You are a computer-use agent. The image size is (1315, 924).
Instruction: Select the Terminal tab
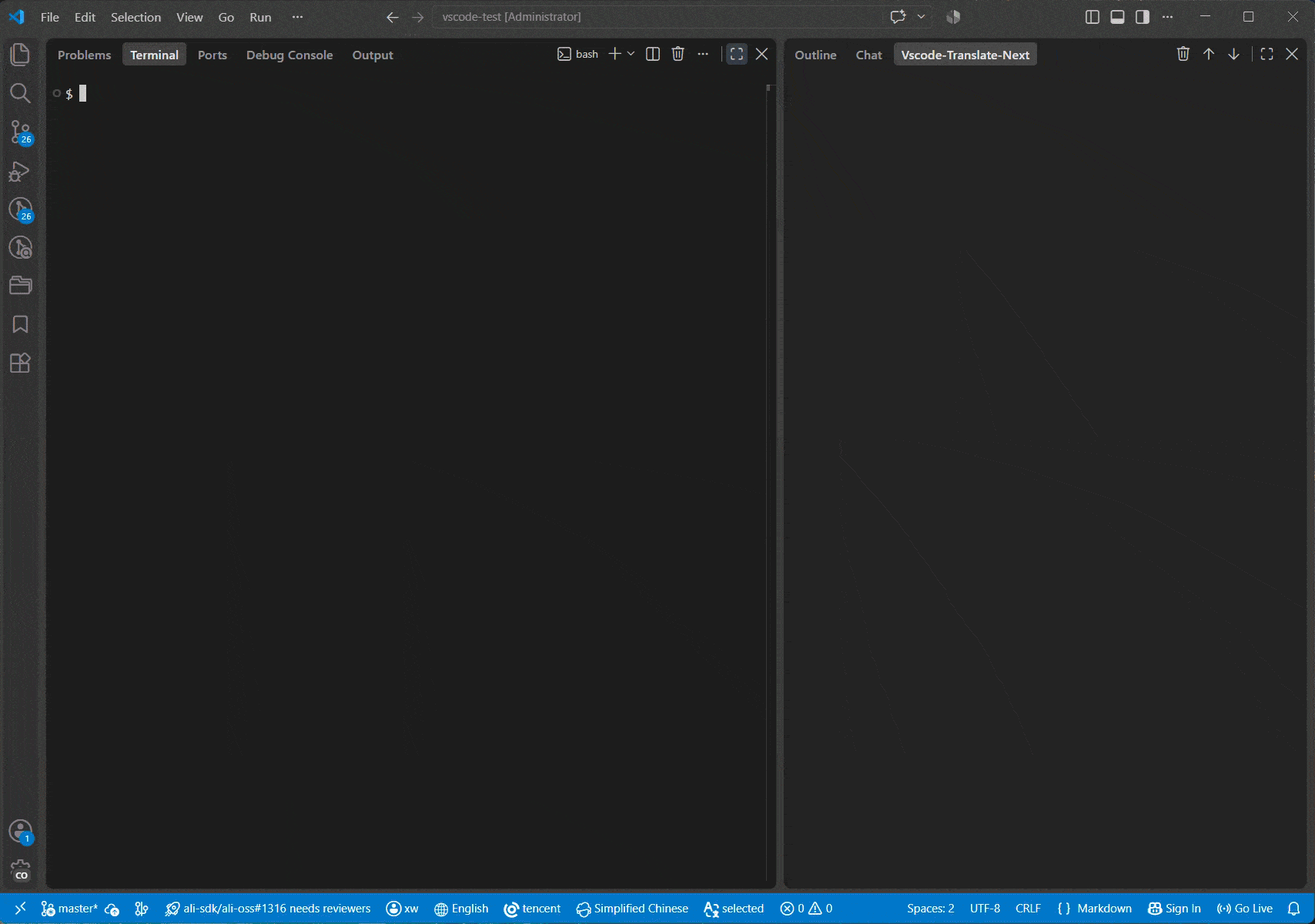pyautogui.click(x=154, y=55)
